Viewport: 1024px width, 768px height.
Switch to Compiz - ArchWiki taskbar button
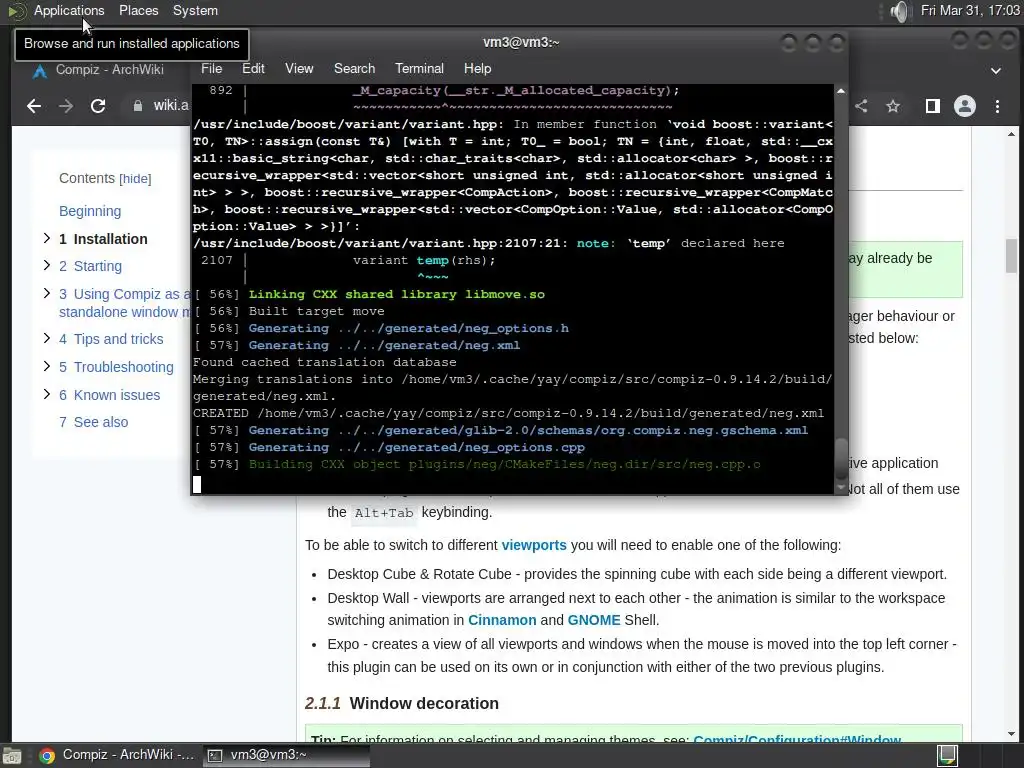118,755
